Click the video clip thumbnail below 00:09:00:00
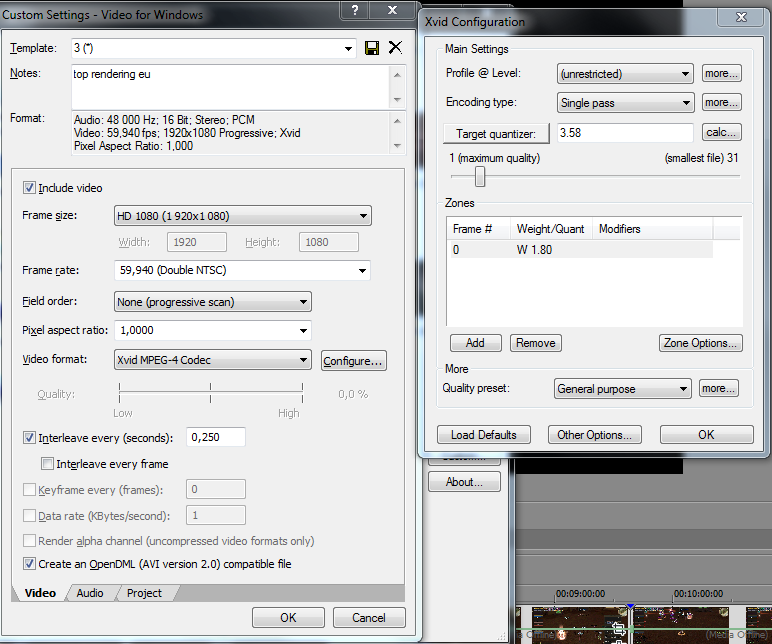The height and width of the screenshot is (644, 772). click(x=581, y=625)
